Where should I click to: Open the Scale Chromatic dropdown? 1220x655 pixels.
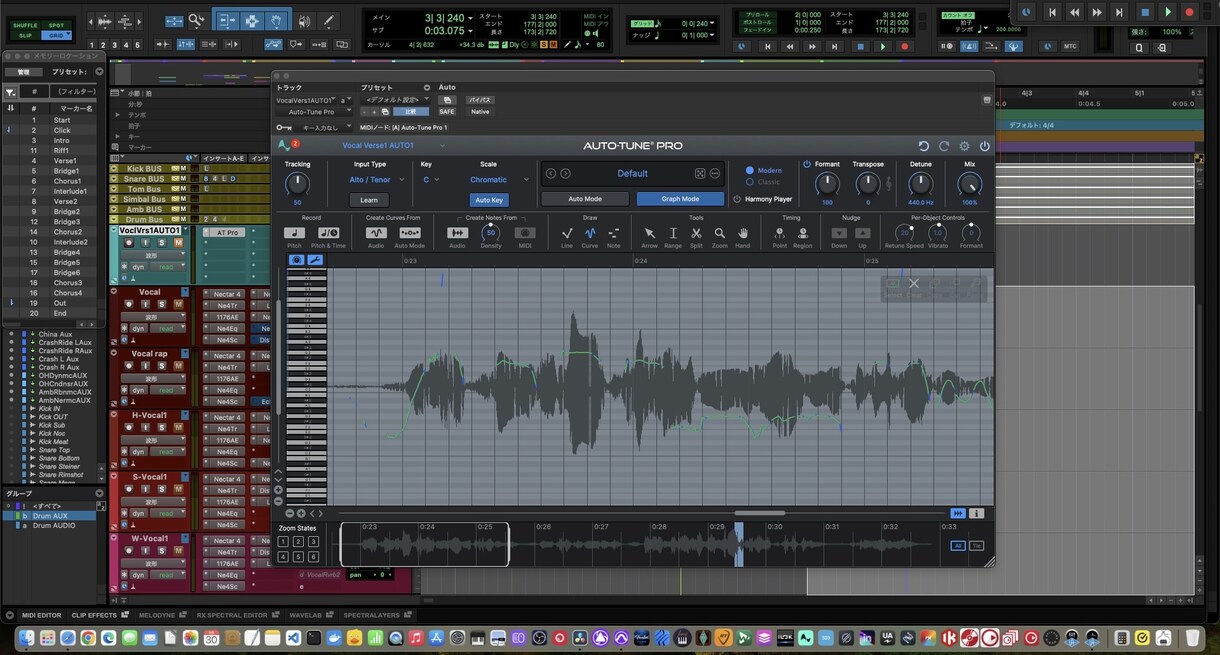click(499, 180)
